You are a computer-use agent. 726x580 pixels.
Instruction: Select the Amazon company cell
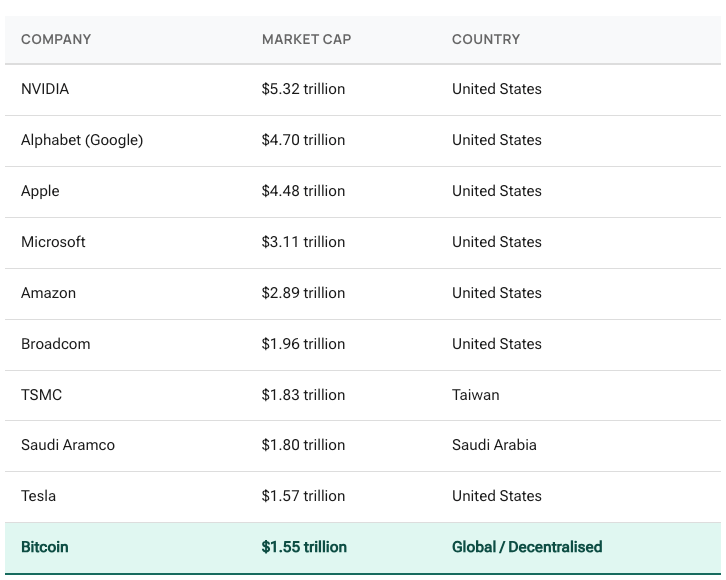tap(48, 293)
